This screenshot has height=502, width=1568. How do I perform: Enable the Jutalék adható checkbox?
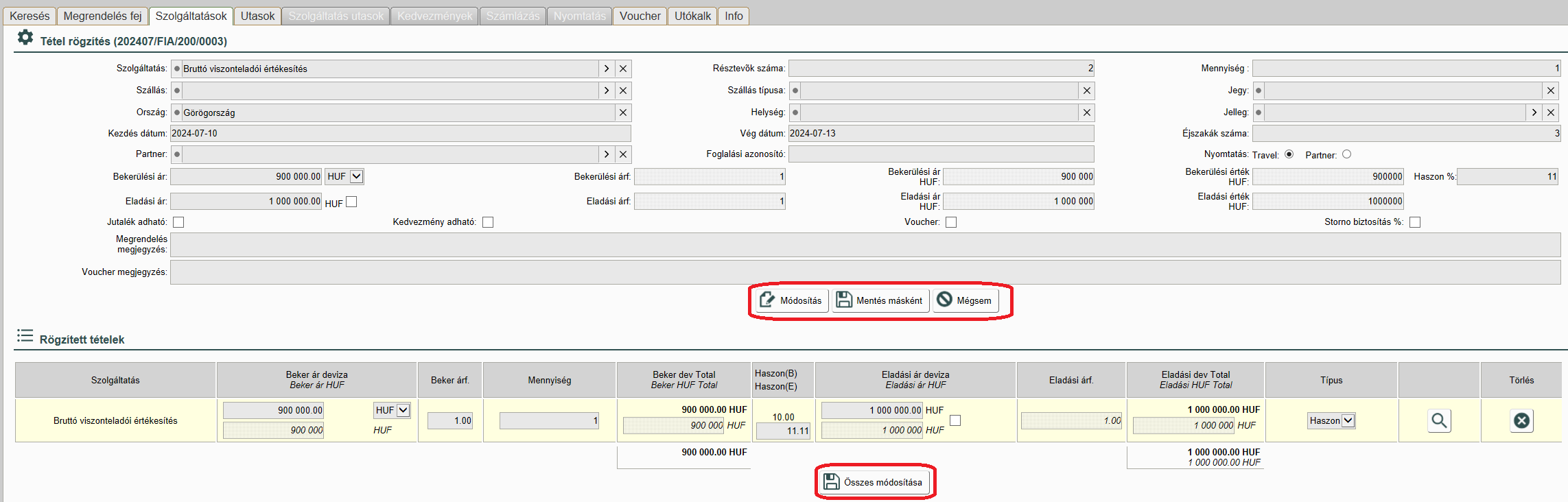[178, 222]
